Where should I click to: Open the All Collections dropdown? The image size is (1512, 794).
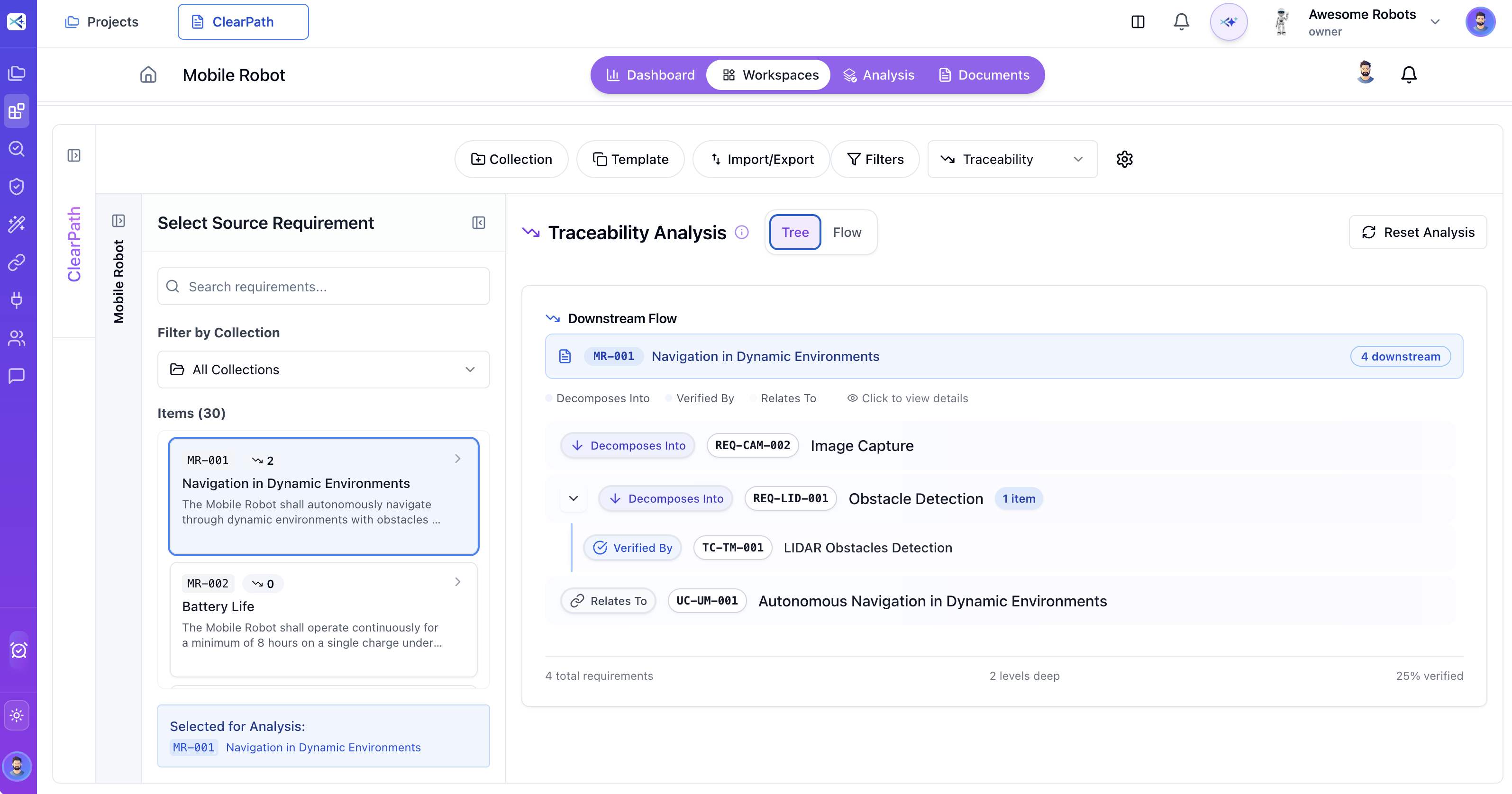(323, 369)
